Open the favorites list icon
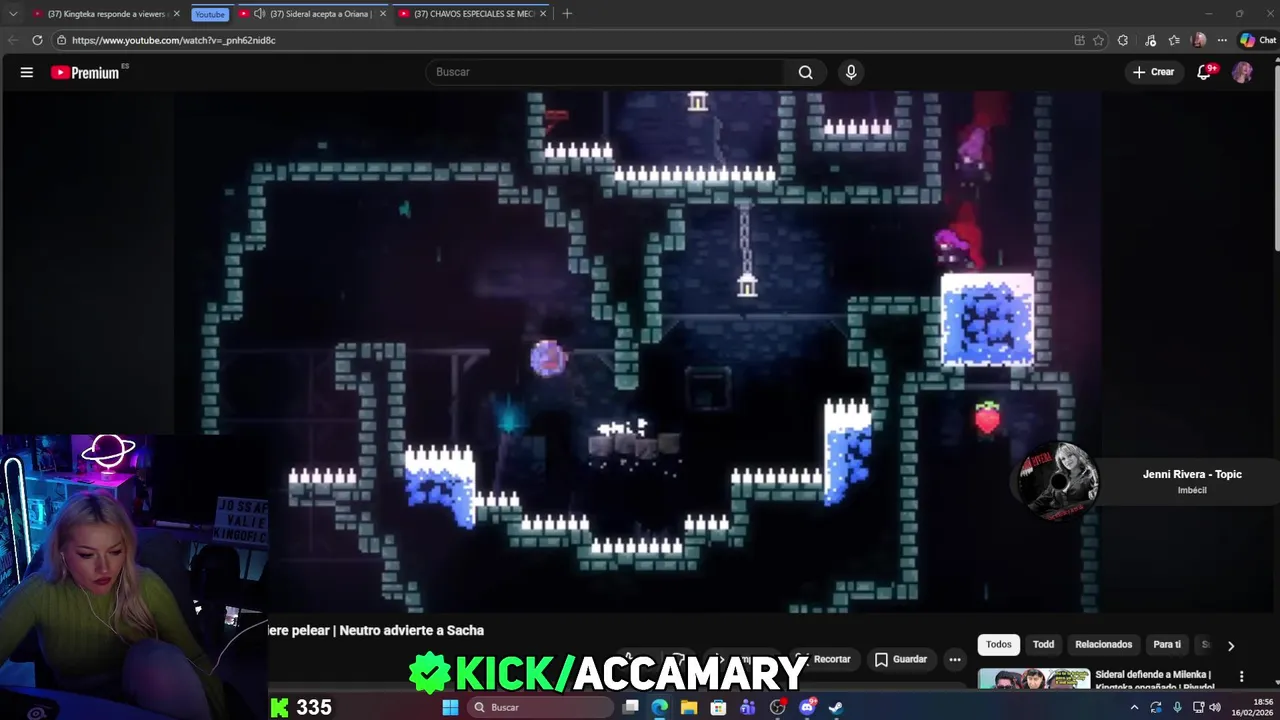Viewport: 1280px width, 720px height. tap(1174, 40)
